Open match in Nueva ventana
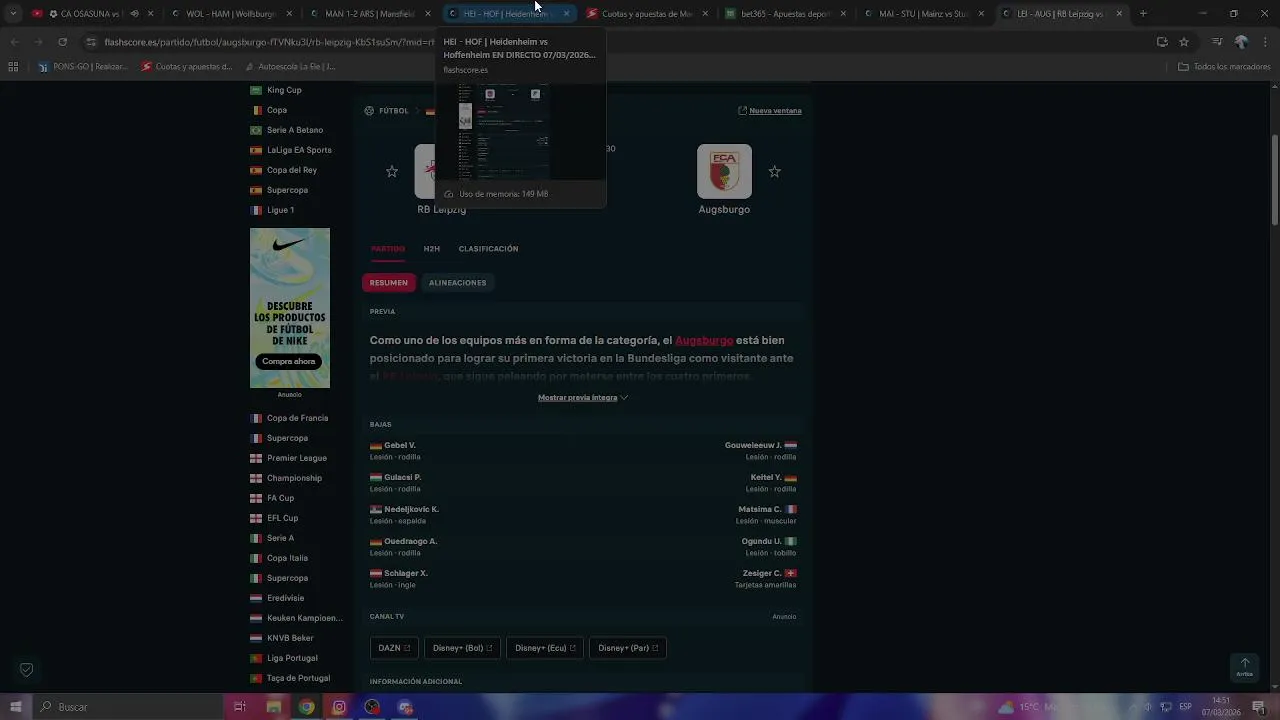The height and width of the screenshot is (720, 1280). 769,111
